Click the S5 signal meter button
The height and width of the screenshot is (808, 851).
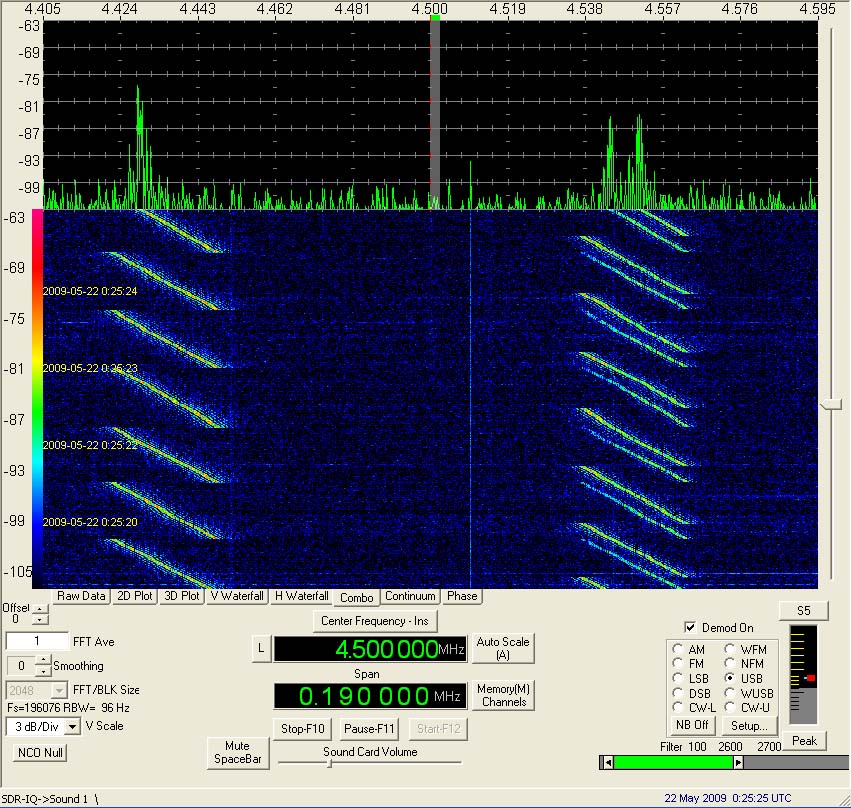pyautogui.click(x=804, y=610)
